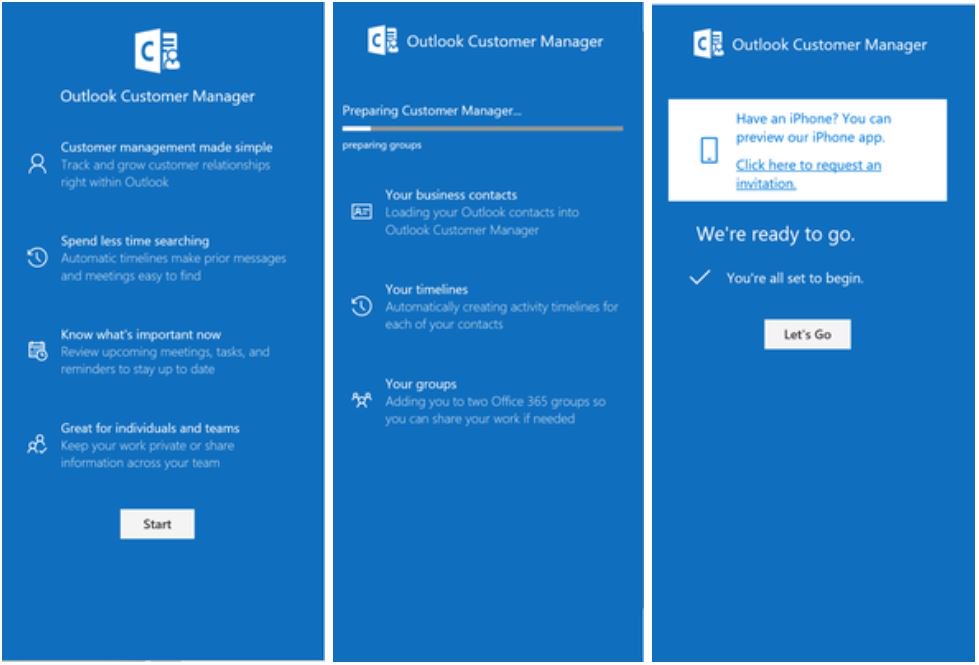Click the 'Your timelines' heading

(x=426, y=290)
